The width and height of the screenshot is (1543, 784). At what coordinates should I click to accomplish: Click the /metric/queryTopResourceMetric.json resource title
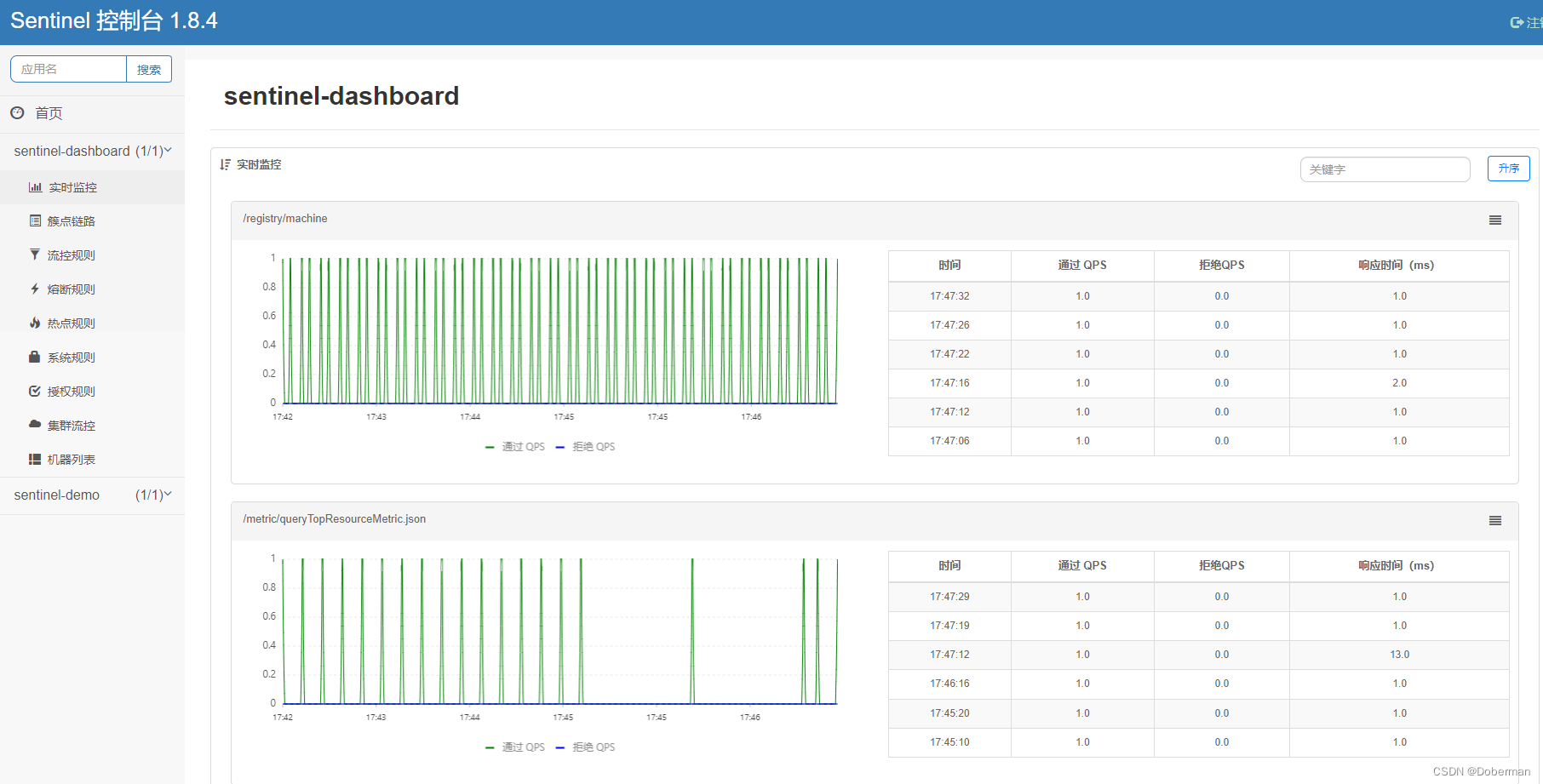pos(335,519)
